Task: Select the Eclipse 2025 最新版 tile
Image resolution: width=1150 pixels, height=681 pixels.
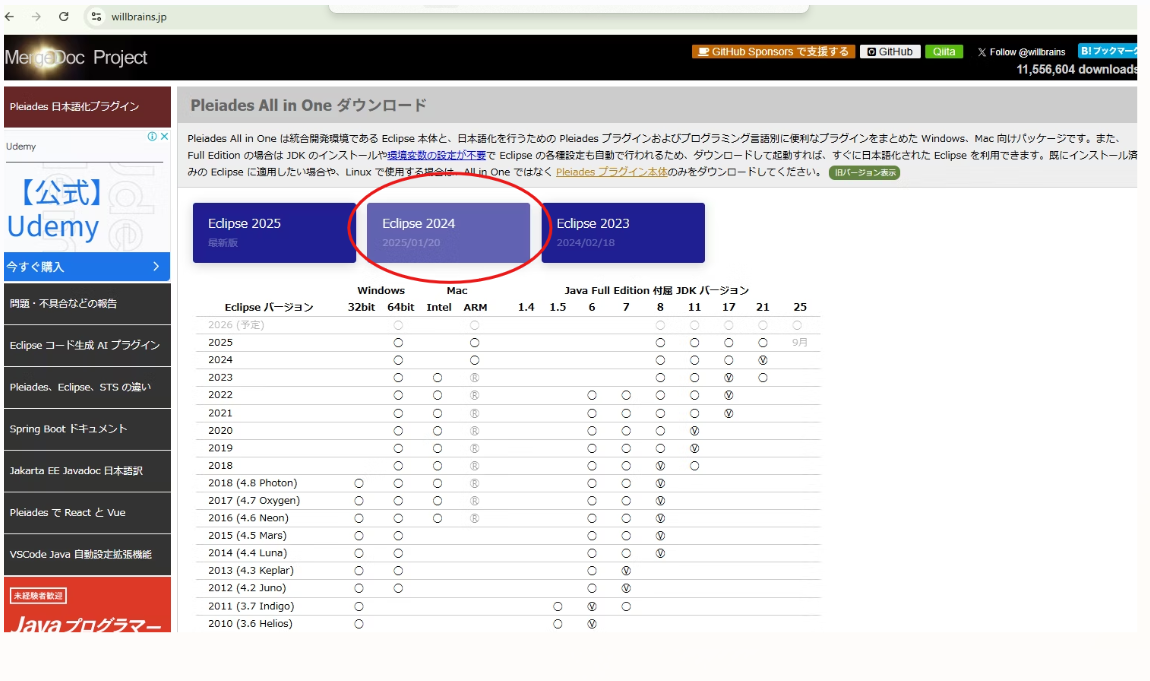Action: [274, 233]
